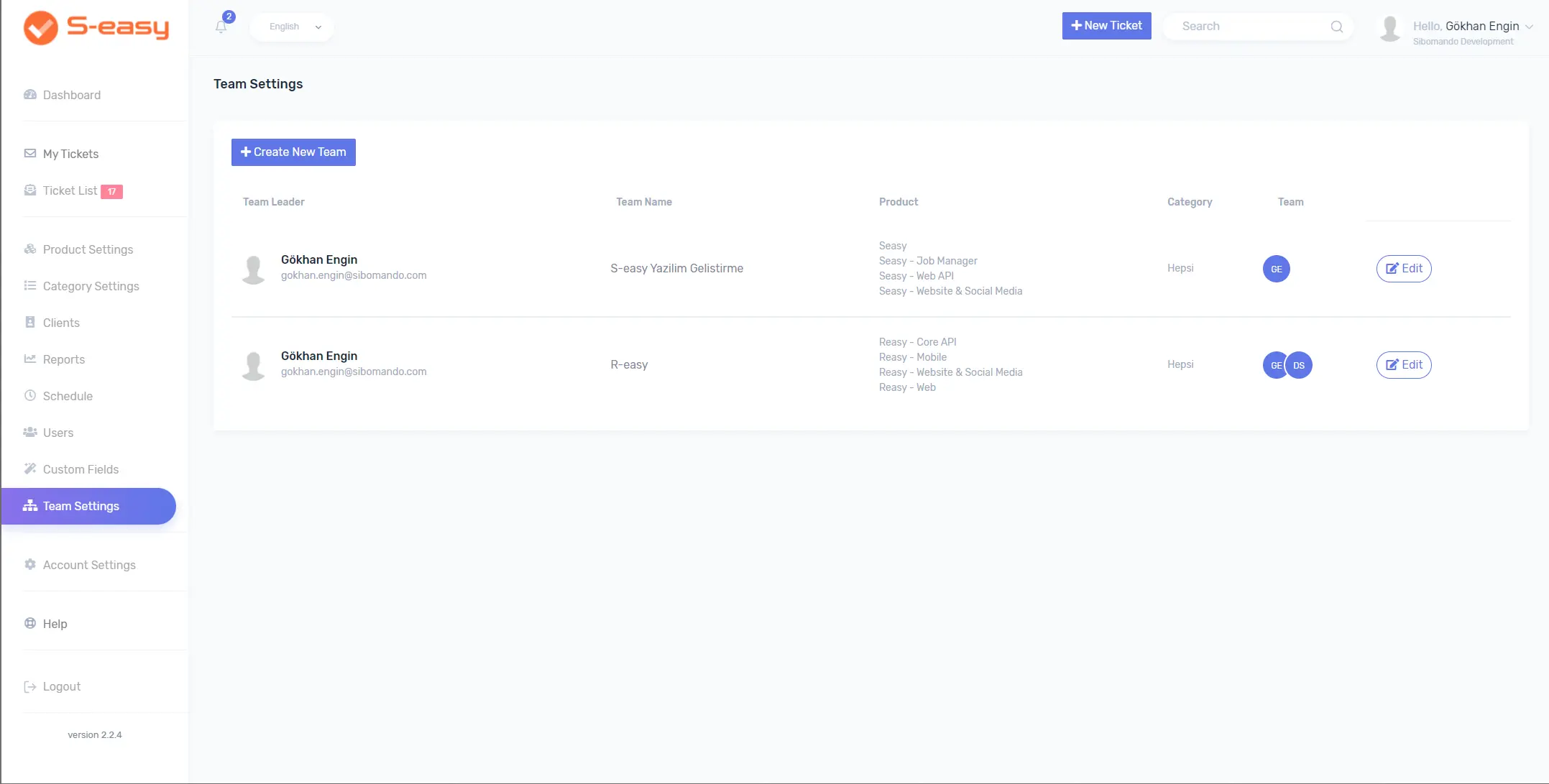This screenshot has width=1549, height=784.
Task: Click the Create New Team button
Action: [293, 152]
